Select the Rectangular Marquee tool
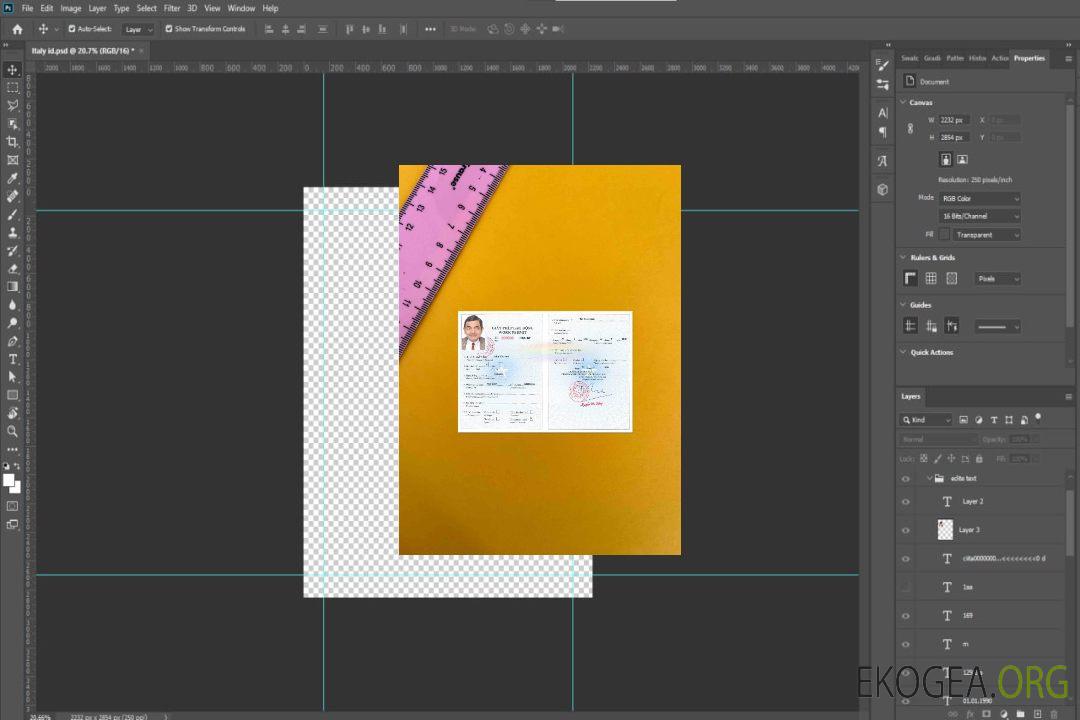Viewport: 1080px width, 720px height. (12, 88)
